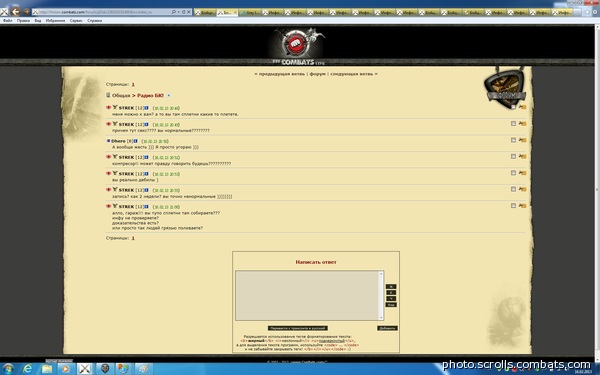The width and height of the screenshot is (600, 375).
Task: Click reply icon beside 'меня можно к вам' post
Action: point(522,107)
